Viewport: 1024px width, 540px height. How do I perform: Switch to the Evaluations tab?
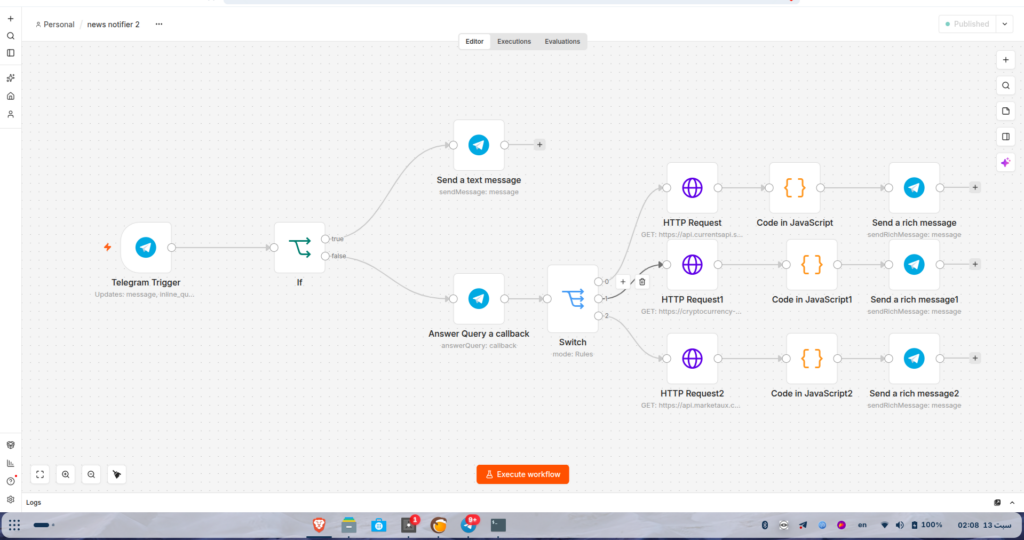click(x=562, y=42)
